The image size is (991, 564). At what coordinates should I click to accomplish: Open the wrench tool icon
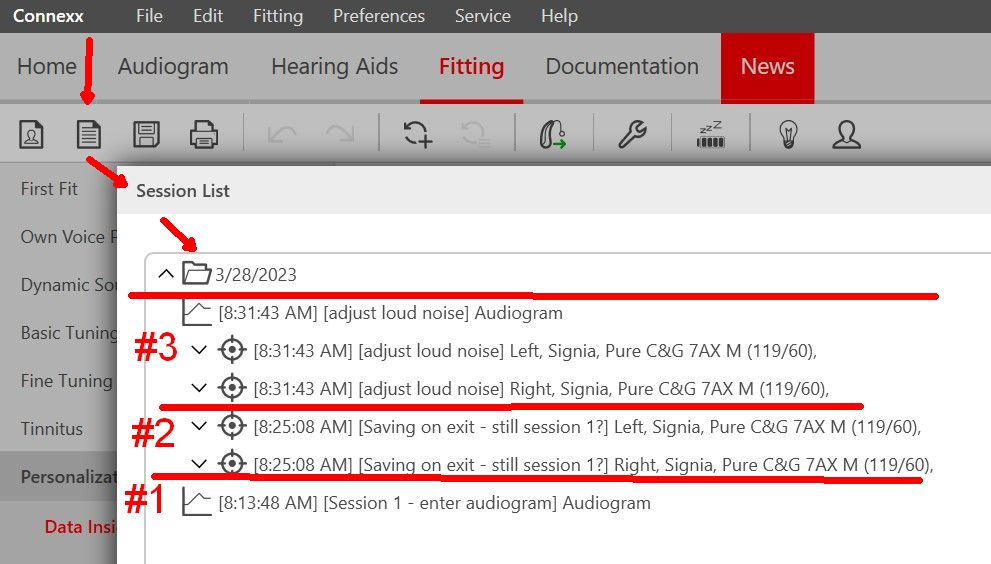point(632,134)
